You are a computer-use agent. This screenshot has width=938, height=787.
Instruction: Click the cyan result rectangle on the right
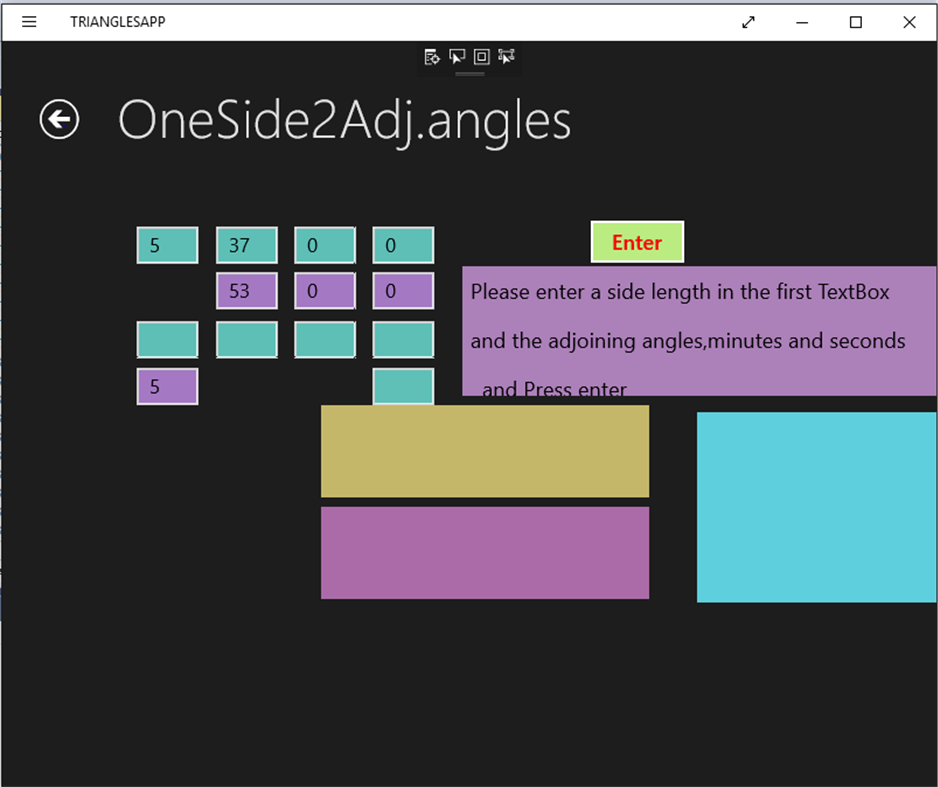(x=815, y=506)
